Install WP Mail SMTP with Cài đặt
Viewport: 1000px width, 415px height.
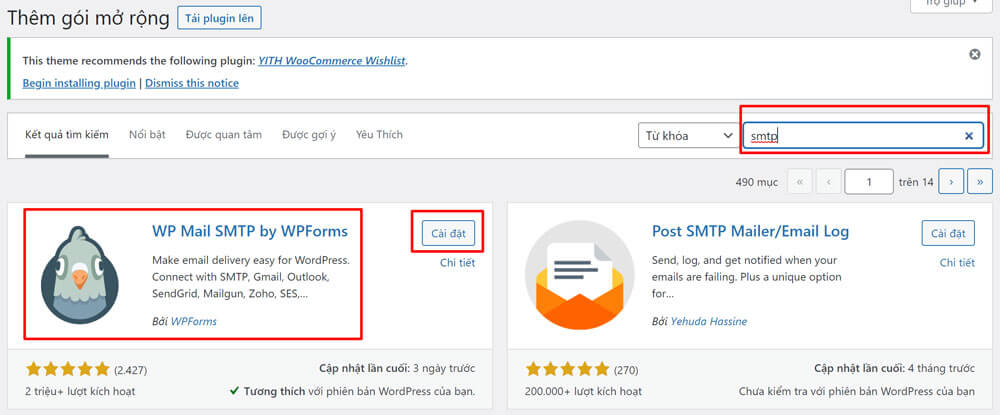coord(448,233)
